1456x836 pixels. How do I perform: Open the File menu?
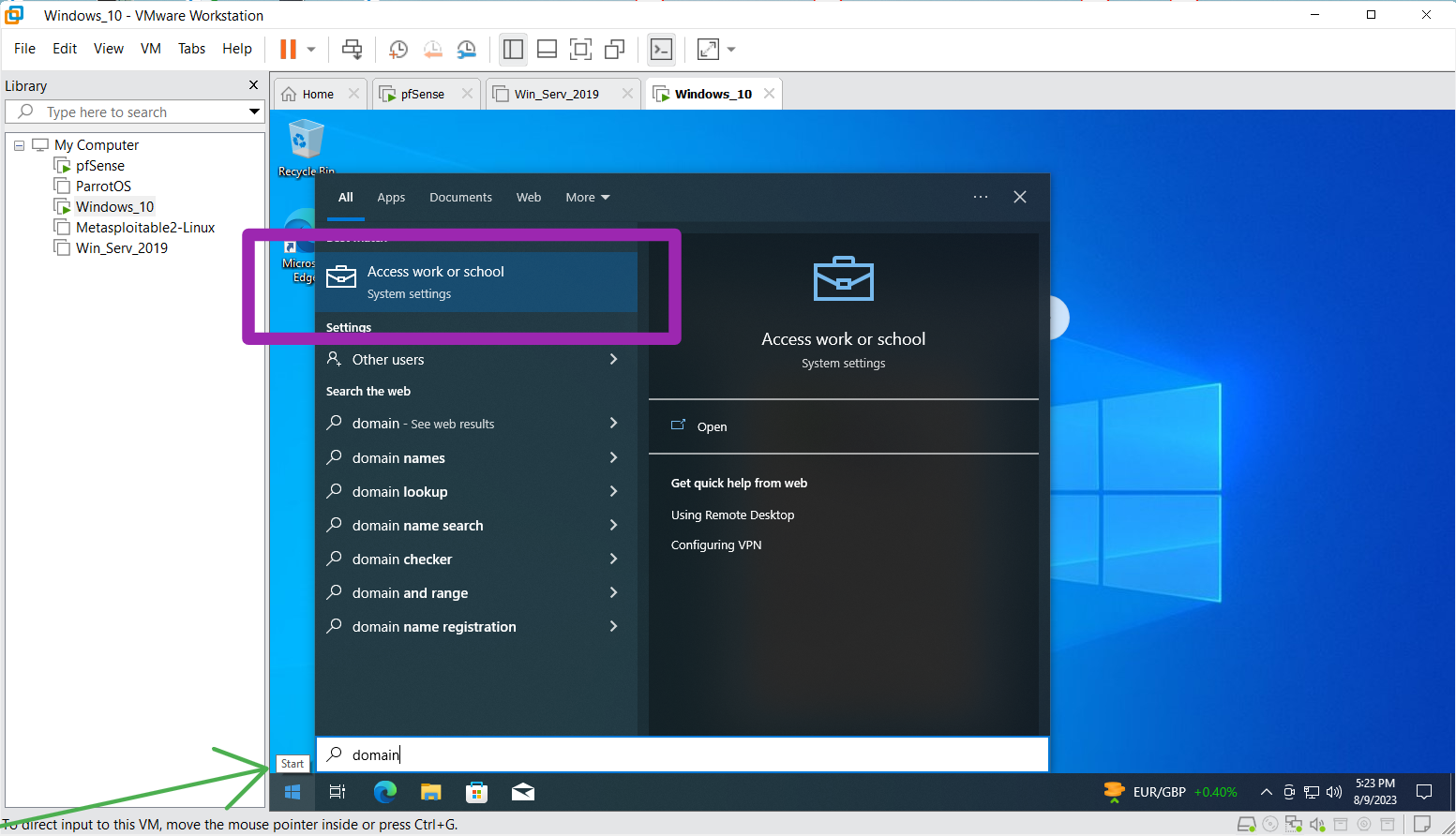pyautogui.click(x=24, y=49)
